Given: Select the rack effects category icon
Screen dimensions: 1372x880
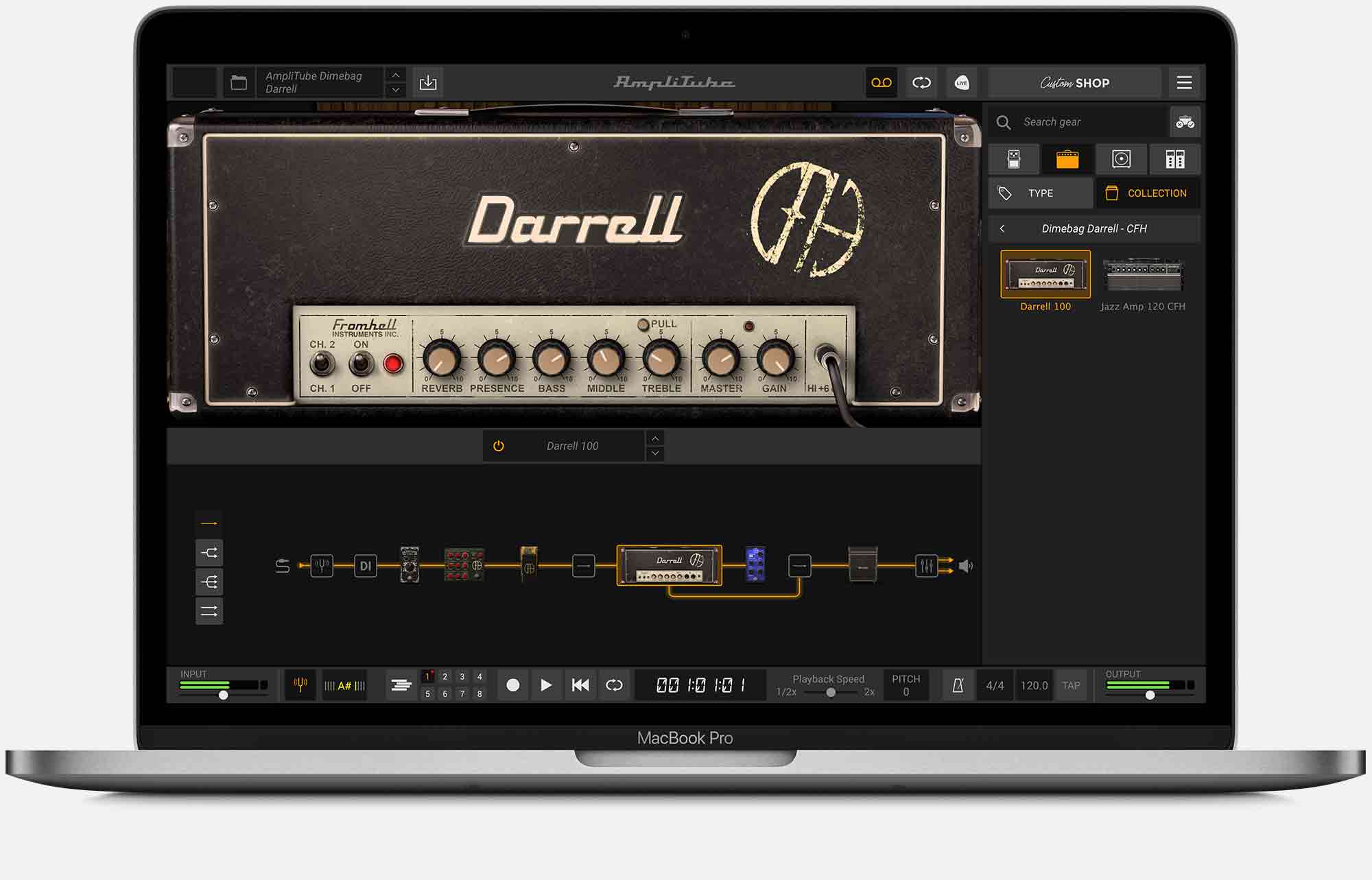Looking at the screenshot, I should (1174, 159).
